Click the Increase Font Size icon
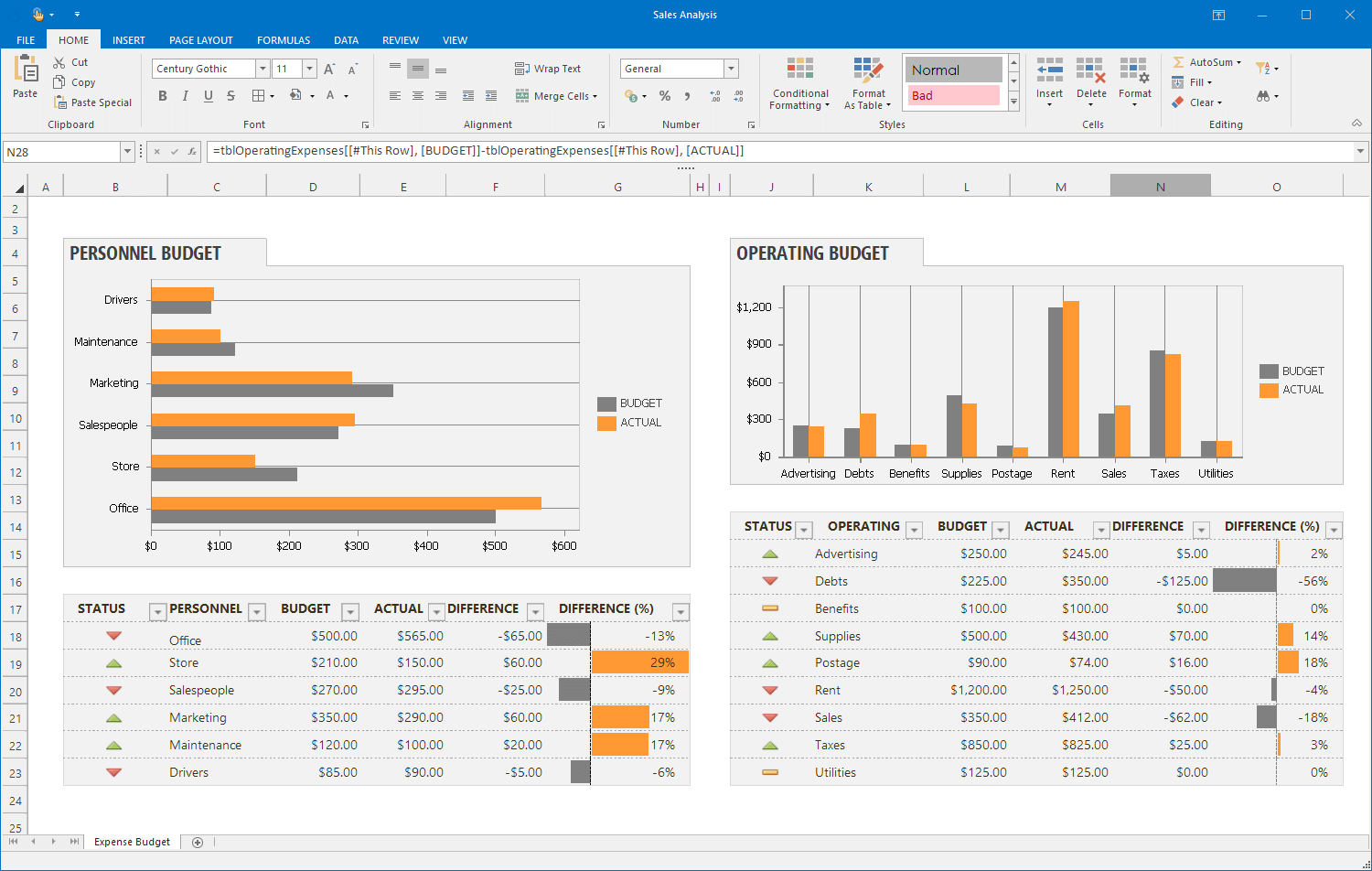 (329, 69)
